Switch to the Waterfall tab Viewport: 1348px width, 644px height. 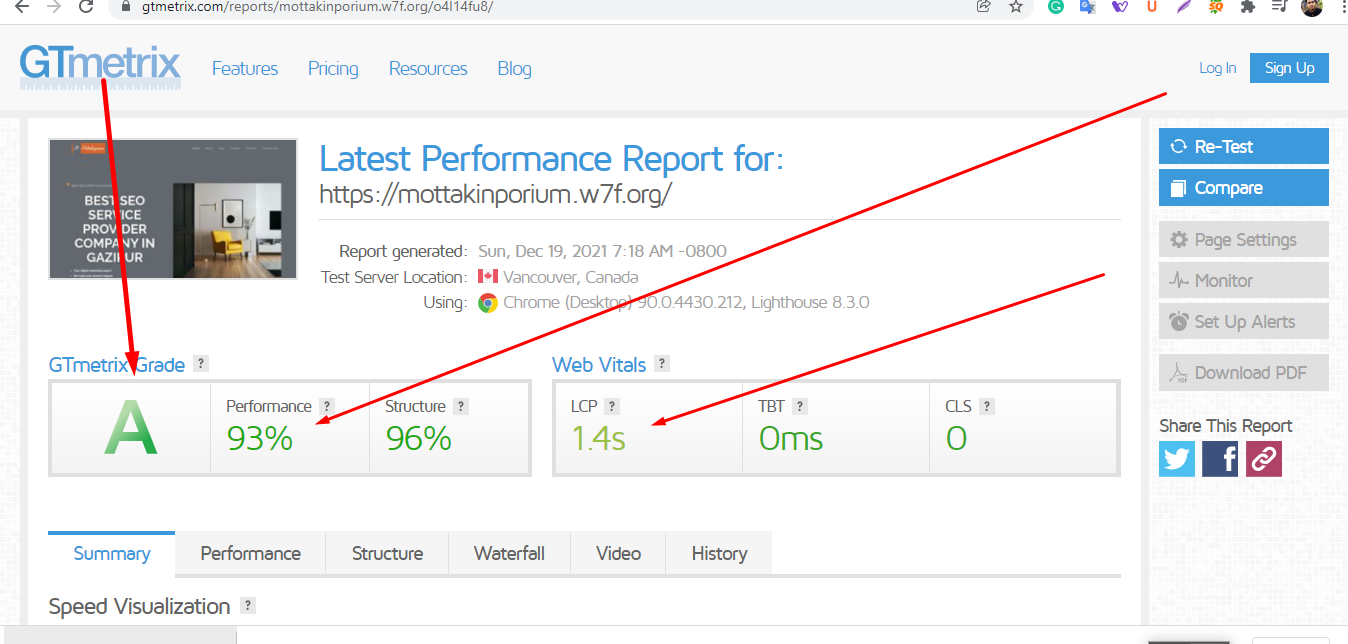(x=509, y=553)
